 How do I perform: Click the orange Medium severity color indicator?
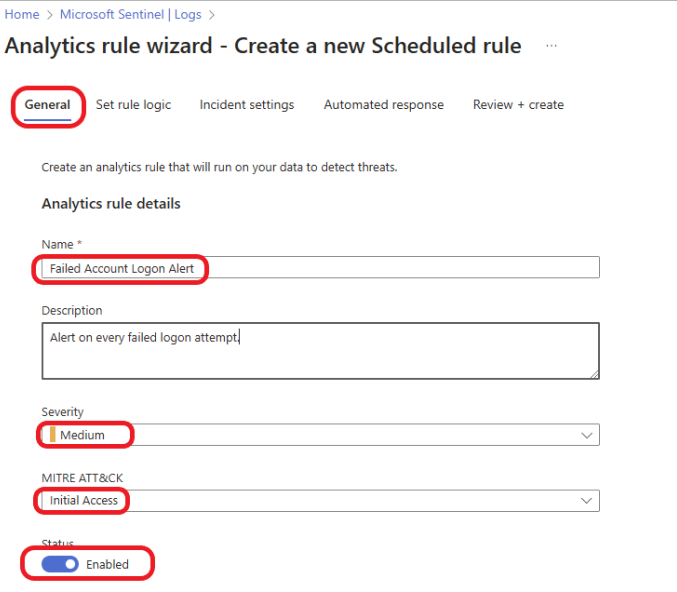(53, 434)
